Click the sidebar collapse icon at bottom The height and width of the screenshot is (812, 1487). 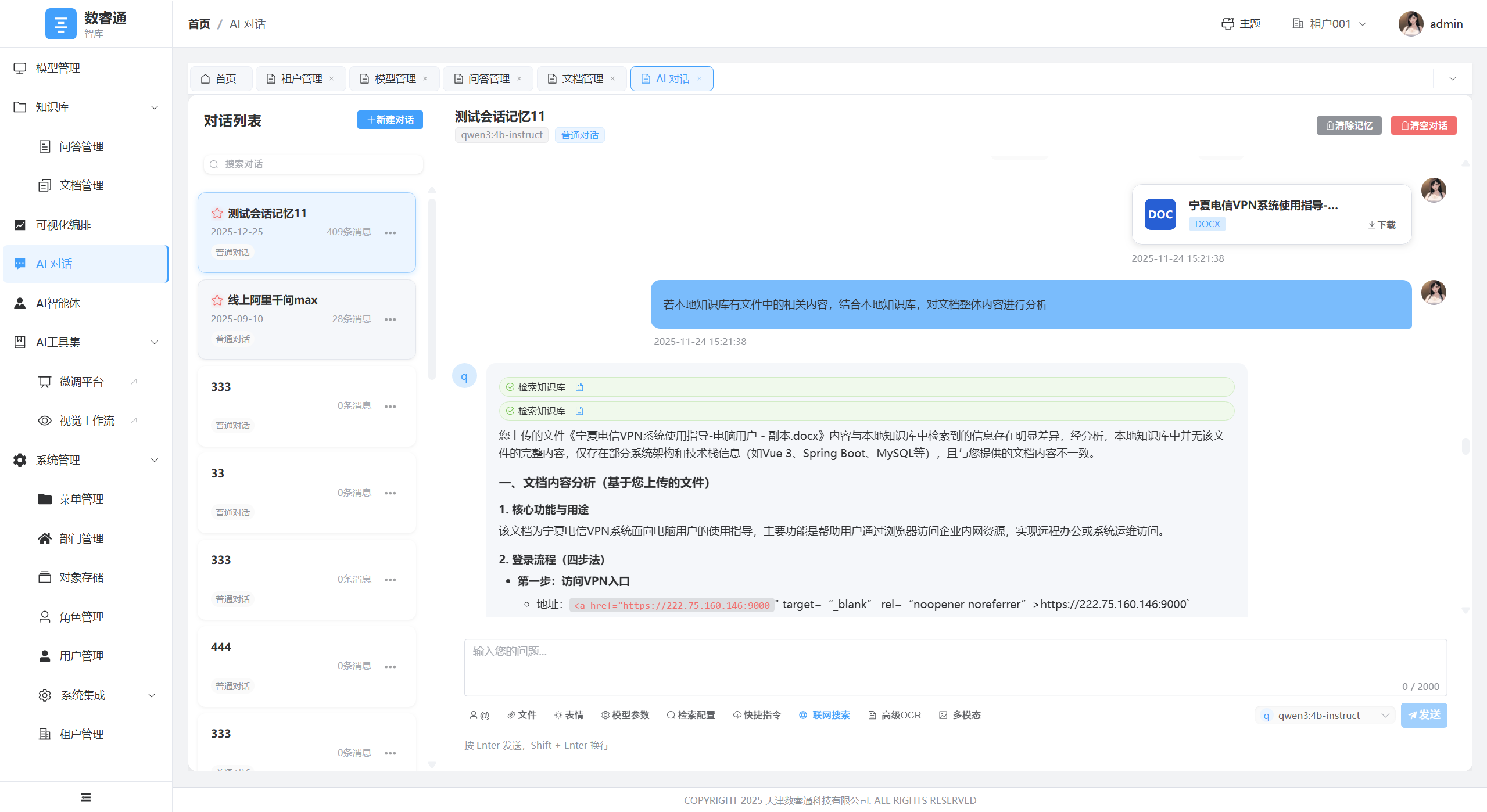86,797
